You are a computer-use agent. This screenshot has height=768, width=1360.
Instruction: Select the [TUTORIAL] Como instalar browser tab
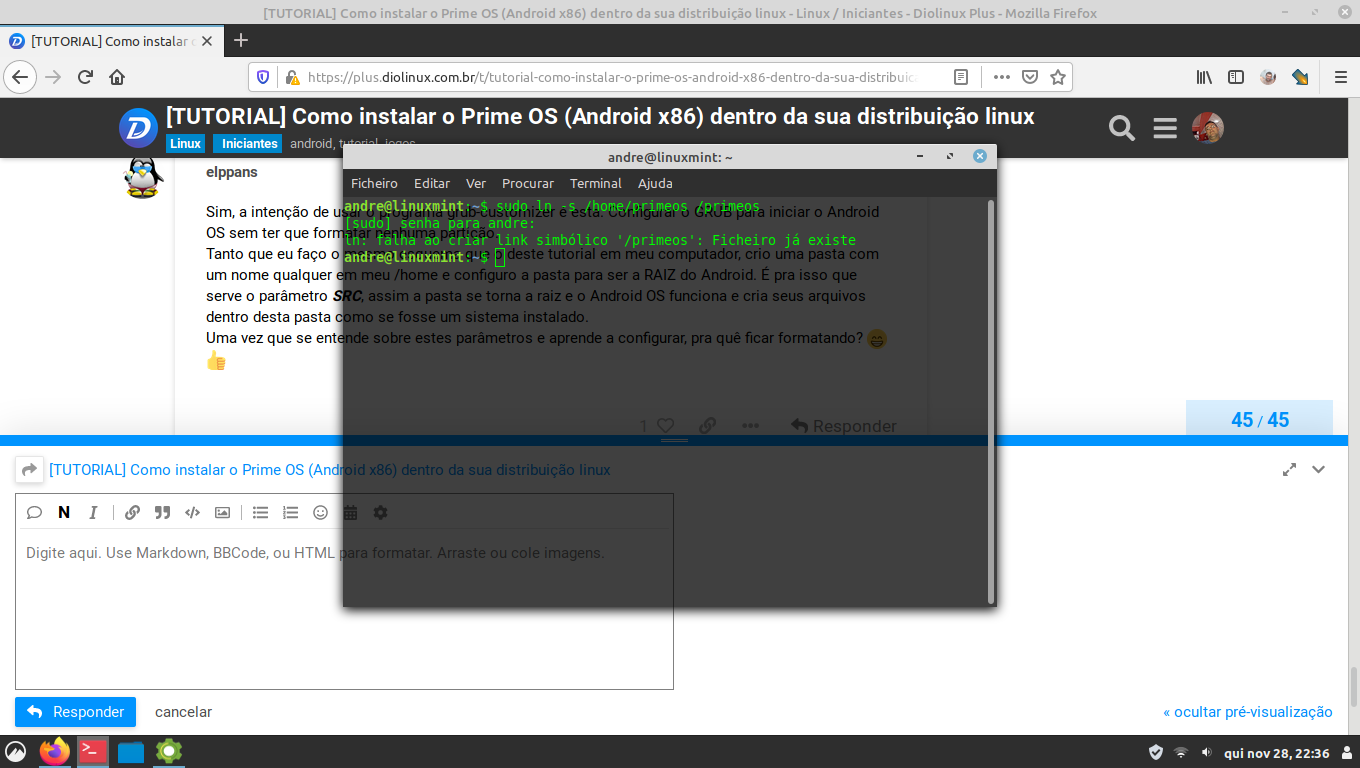coord(110,41)
